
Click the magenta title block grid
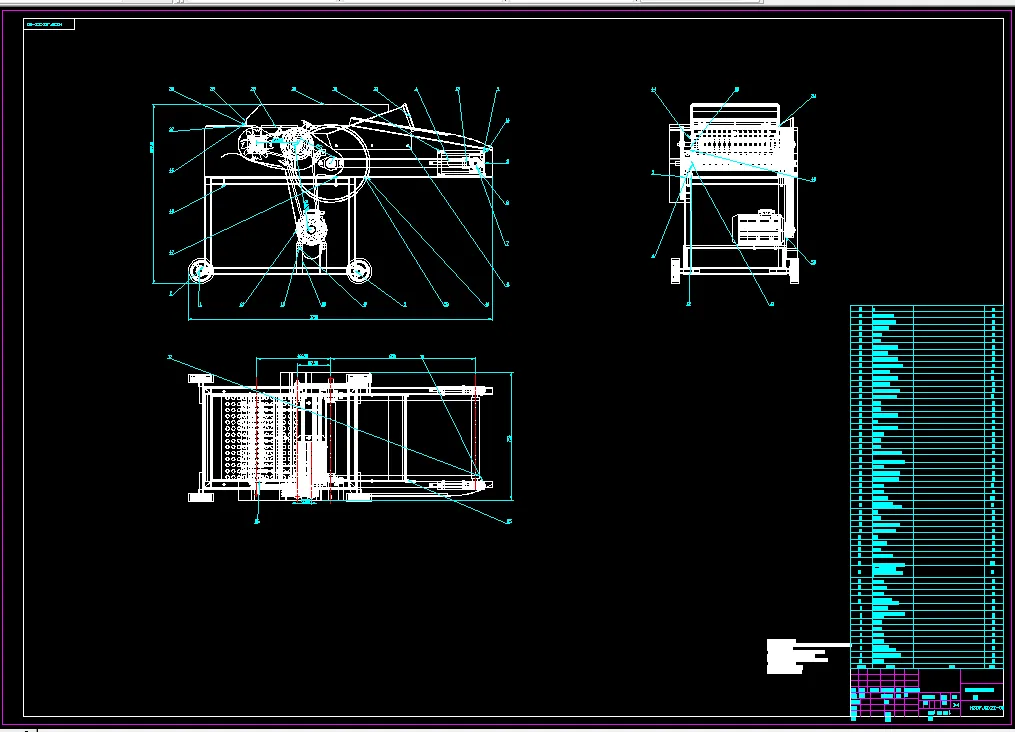[926, 694]
